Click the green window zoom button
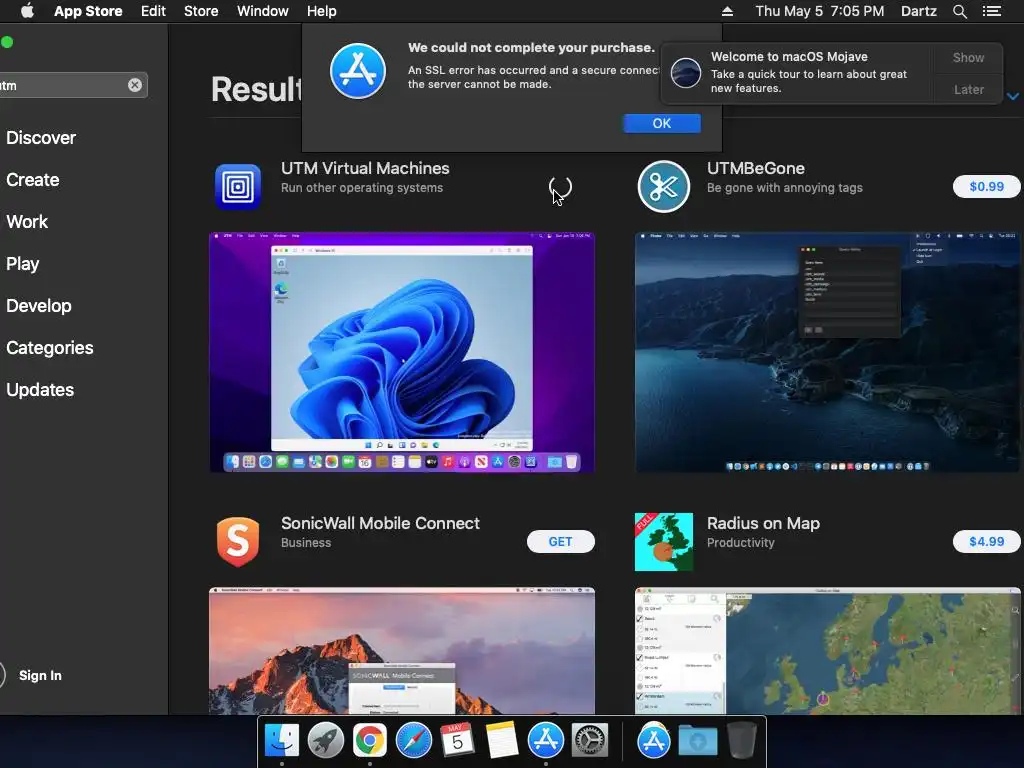The width and height of the screenshot is (1024, 768). 7,42
